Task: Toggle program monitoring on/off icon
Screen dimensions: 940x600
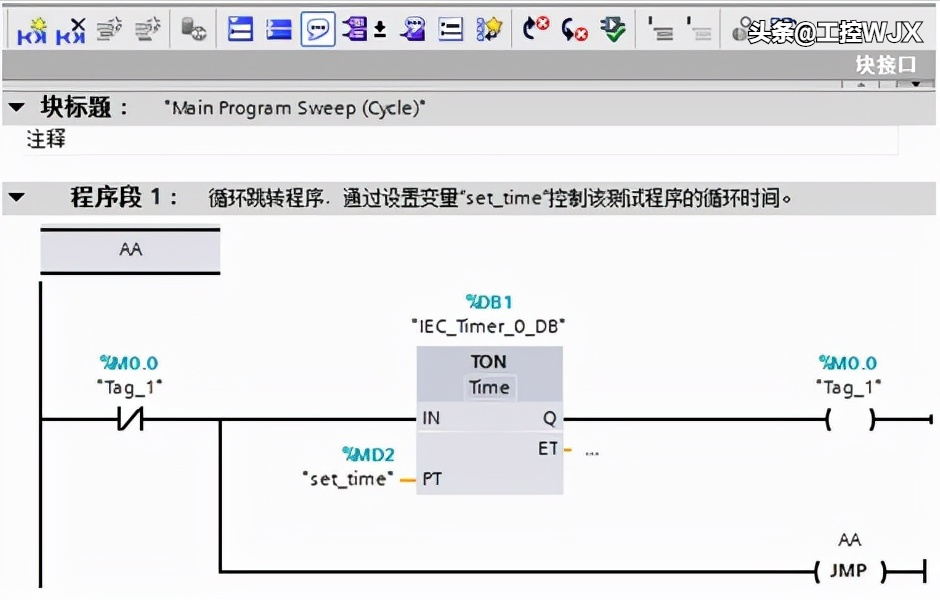Action: coord(612,30)
